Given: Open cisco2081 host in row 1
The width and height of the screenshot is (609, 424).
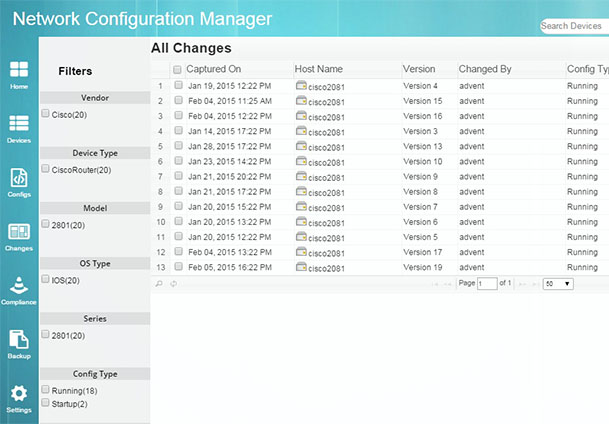Looking at the screenshot, I should [326, 86].
